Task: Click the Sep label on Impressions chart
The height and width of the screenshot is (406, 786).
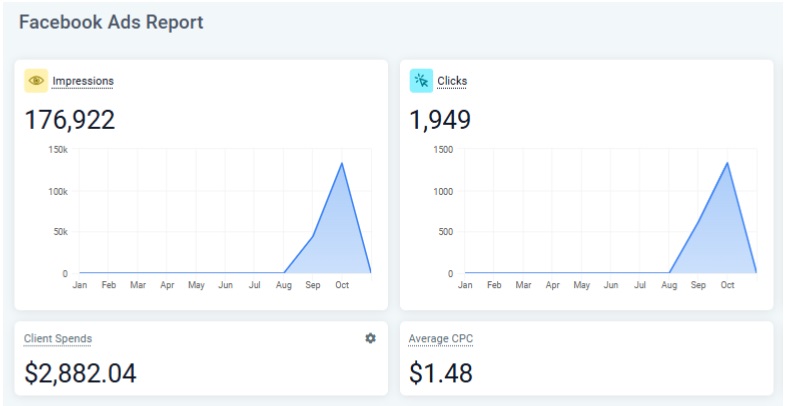Action: [x=313, y=285]
